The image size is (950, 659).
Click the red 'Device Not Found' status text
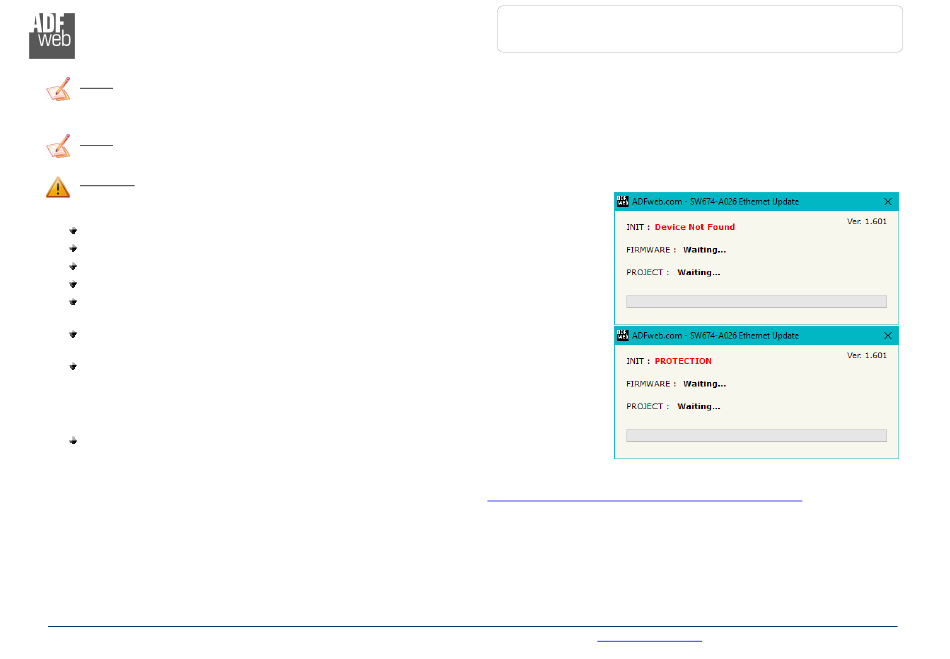694,227
